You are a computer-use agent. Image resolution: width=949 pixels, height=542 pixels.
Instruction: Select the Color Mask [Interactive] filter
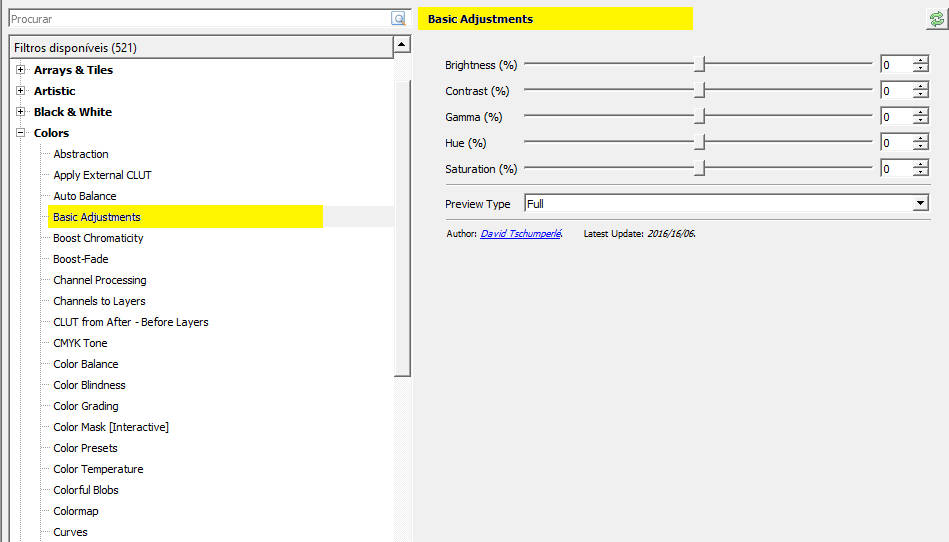point(111,427)
